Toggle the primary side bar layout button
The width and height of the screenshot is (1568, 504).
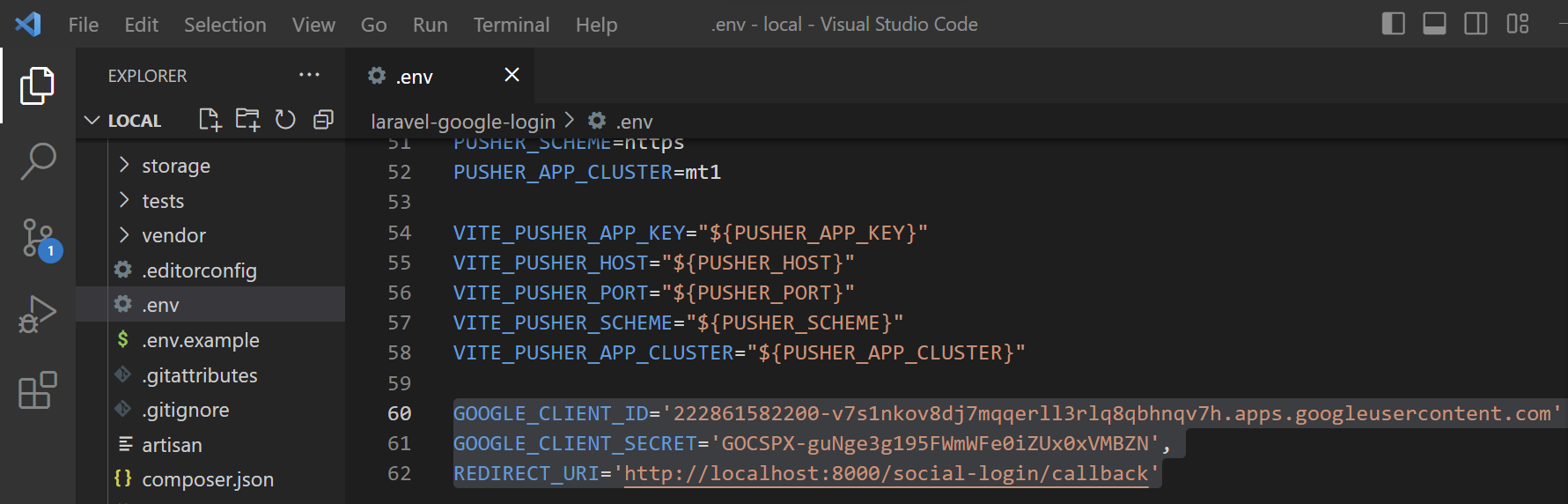1393,24
